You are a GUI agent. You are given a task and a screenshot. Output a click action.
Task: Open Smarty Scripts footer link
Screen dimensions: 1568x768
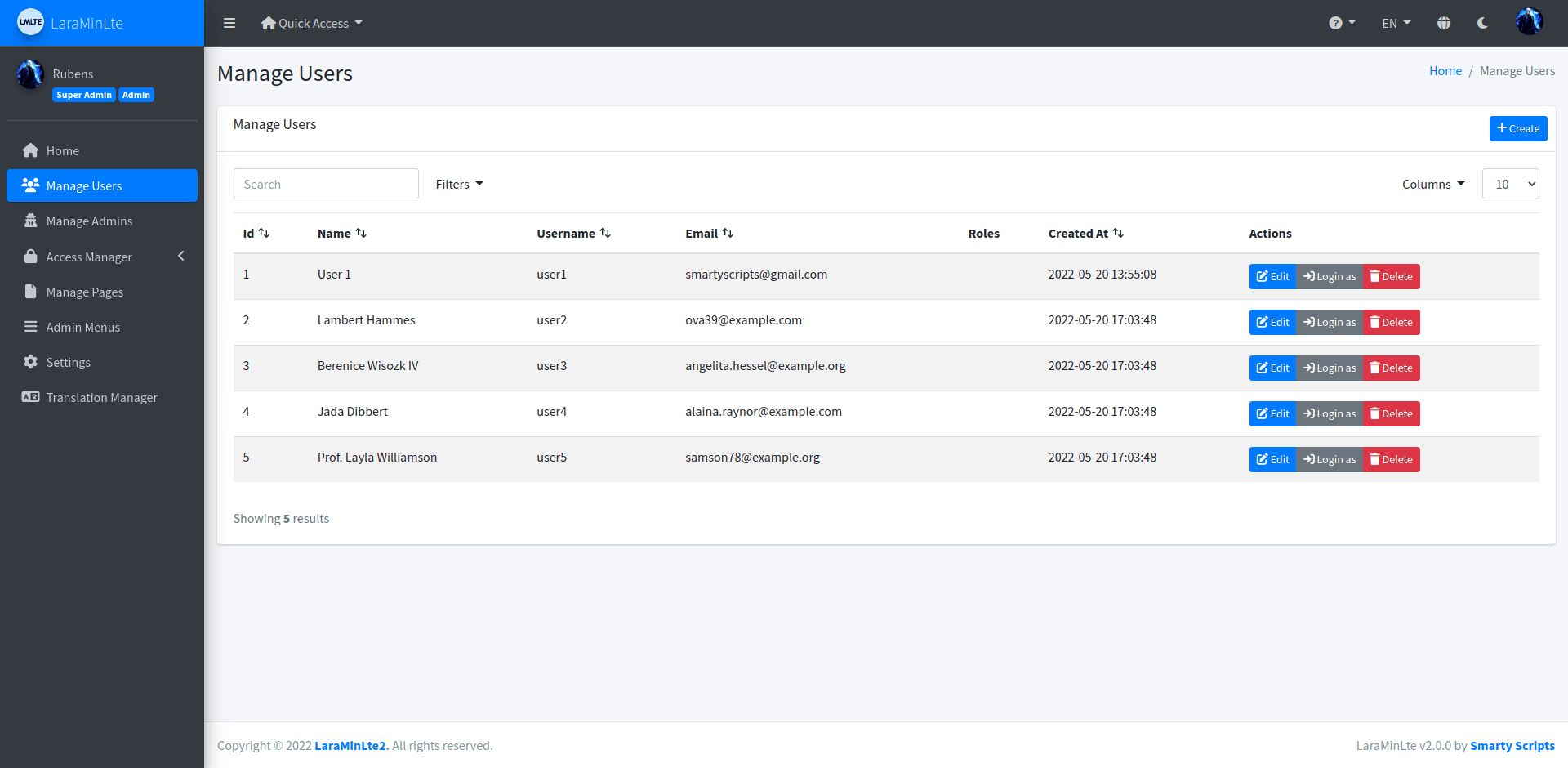1512,745
